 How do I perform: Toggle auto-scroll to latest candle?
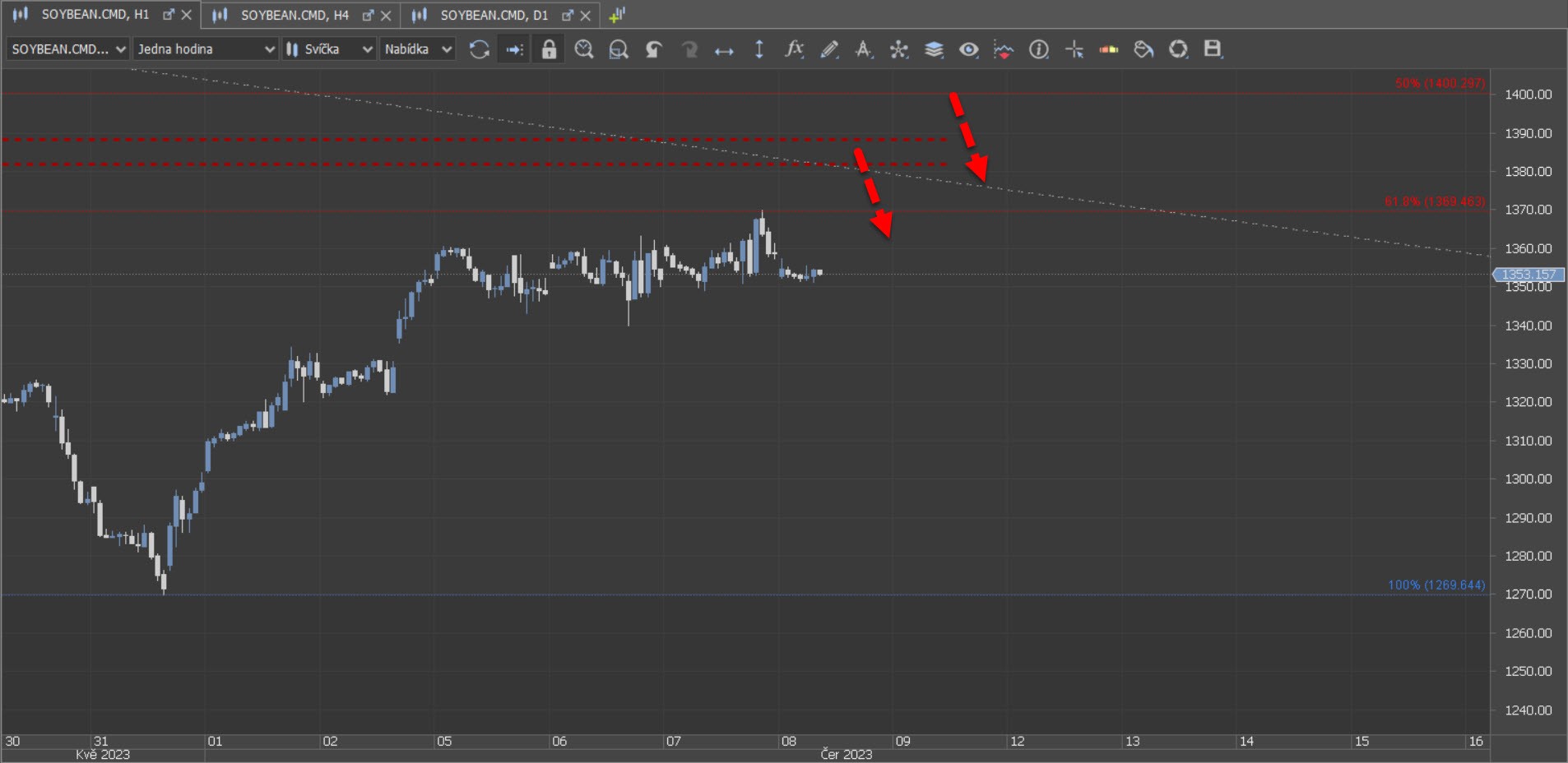514,49
